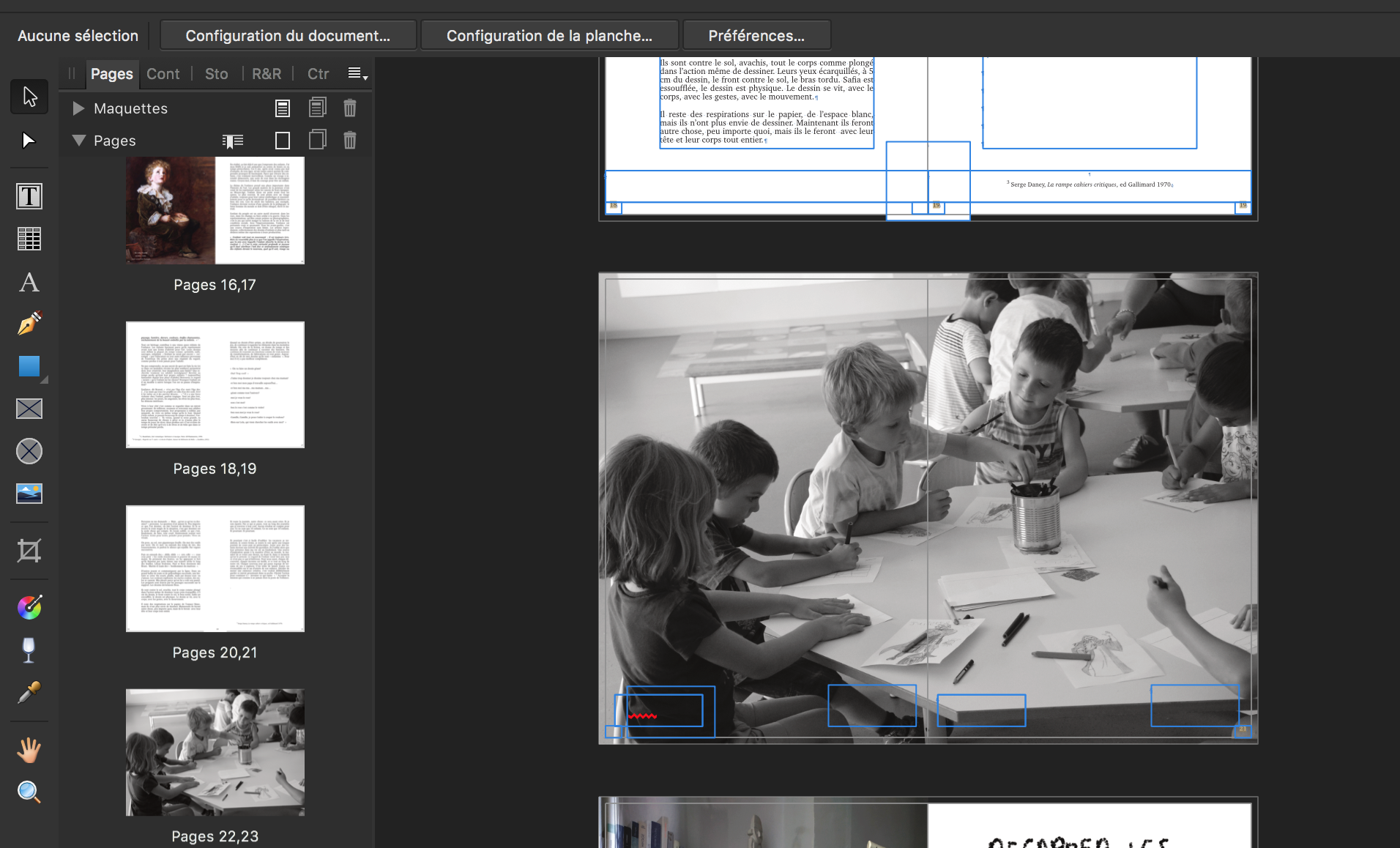Delete page via Pages row trash icon
The width and height of the screenshot is (1400, 848).
350,141
